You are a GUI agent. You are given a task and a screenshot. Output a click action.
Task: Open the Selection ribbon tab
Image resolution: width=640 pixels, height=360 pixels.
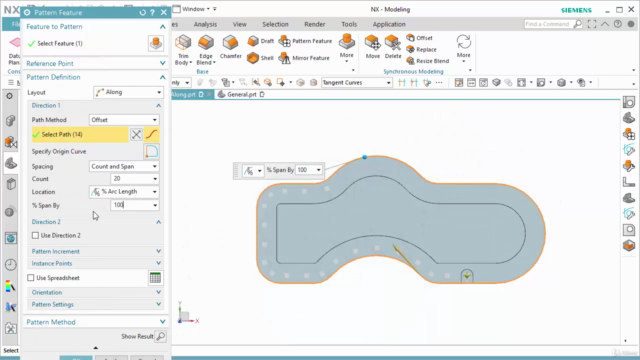click(275, 24)
